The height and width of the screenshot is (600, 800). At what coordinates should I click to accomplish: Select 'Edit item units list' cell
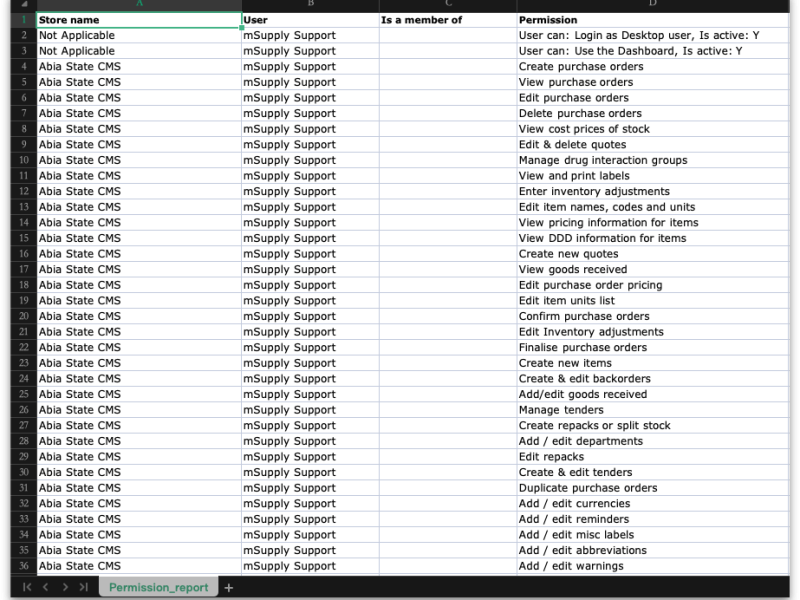tap(653, 301)
